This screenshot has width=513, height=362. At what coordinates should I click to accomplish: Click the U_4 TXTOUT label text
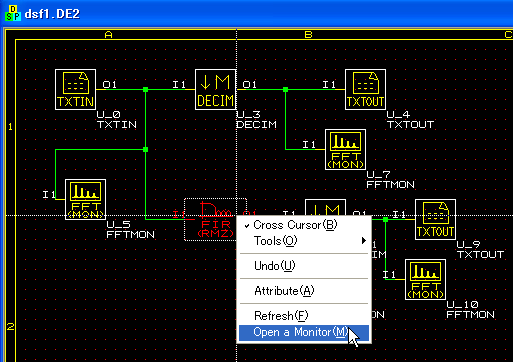pyautogui.click(x=410, y=120)
